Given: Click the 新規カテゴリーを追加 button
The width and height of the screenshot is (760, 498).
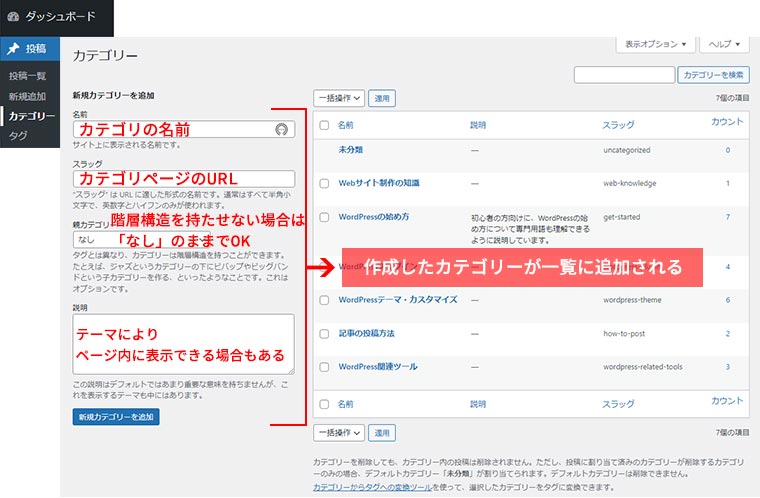Looking at the screenshot, I should tap(116, 417).
